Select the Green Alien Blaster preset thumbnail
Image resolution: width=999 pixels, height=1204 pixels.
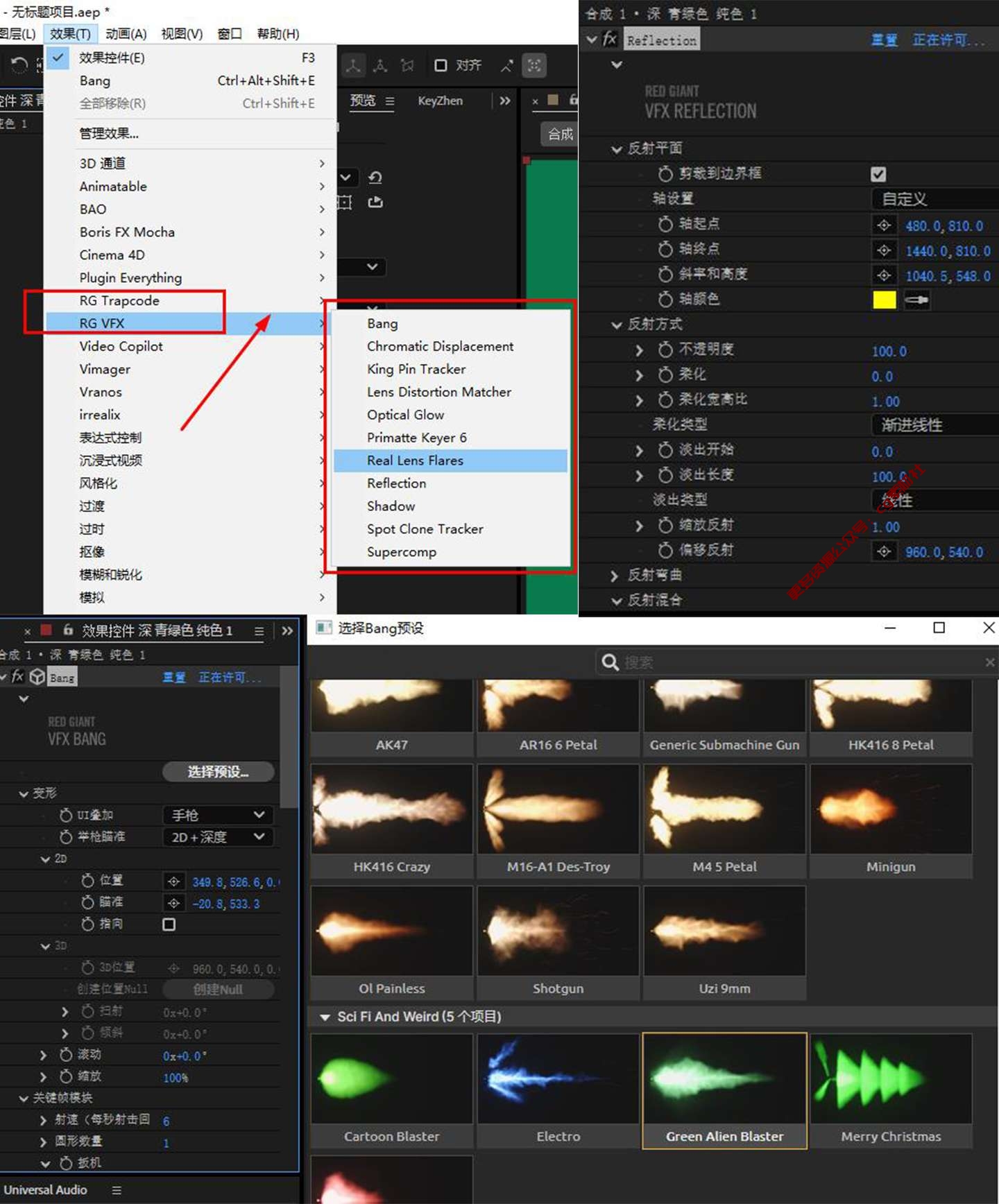click(725, 1091)
